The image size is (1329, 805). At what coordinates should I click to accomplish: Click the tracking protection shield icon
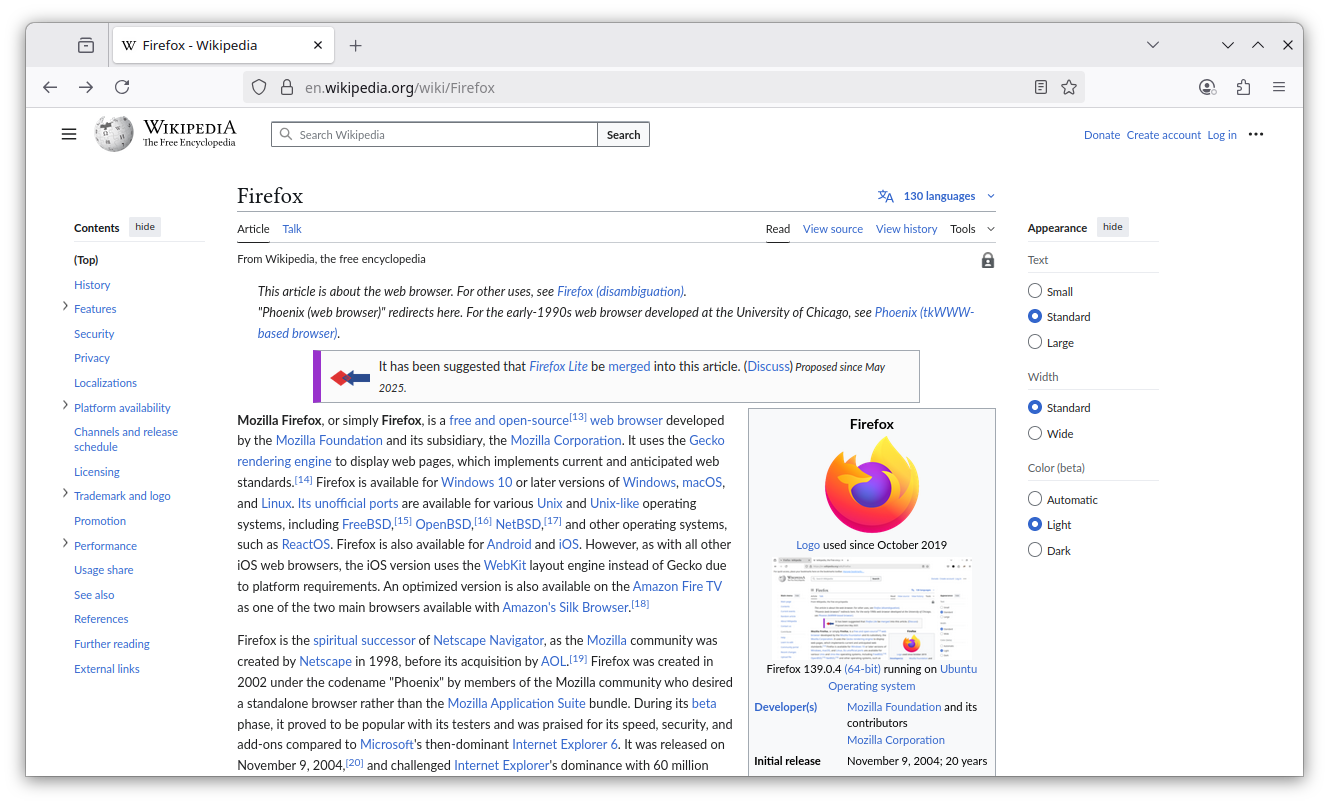259,87
